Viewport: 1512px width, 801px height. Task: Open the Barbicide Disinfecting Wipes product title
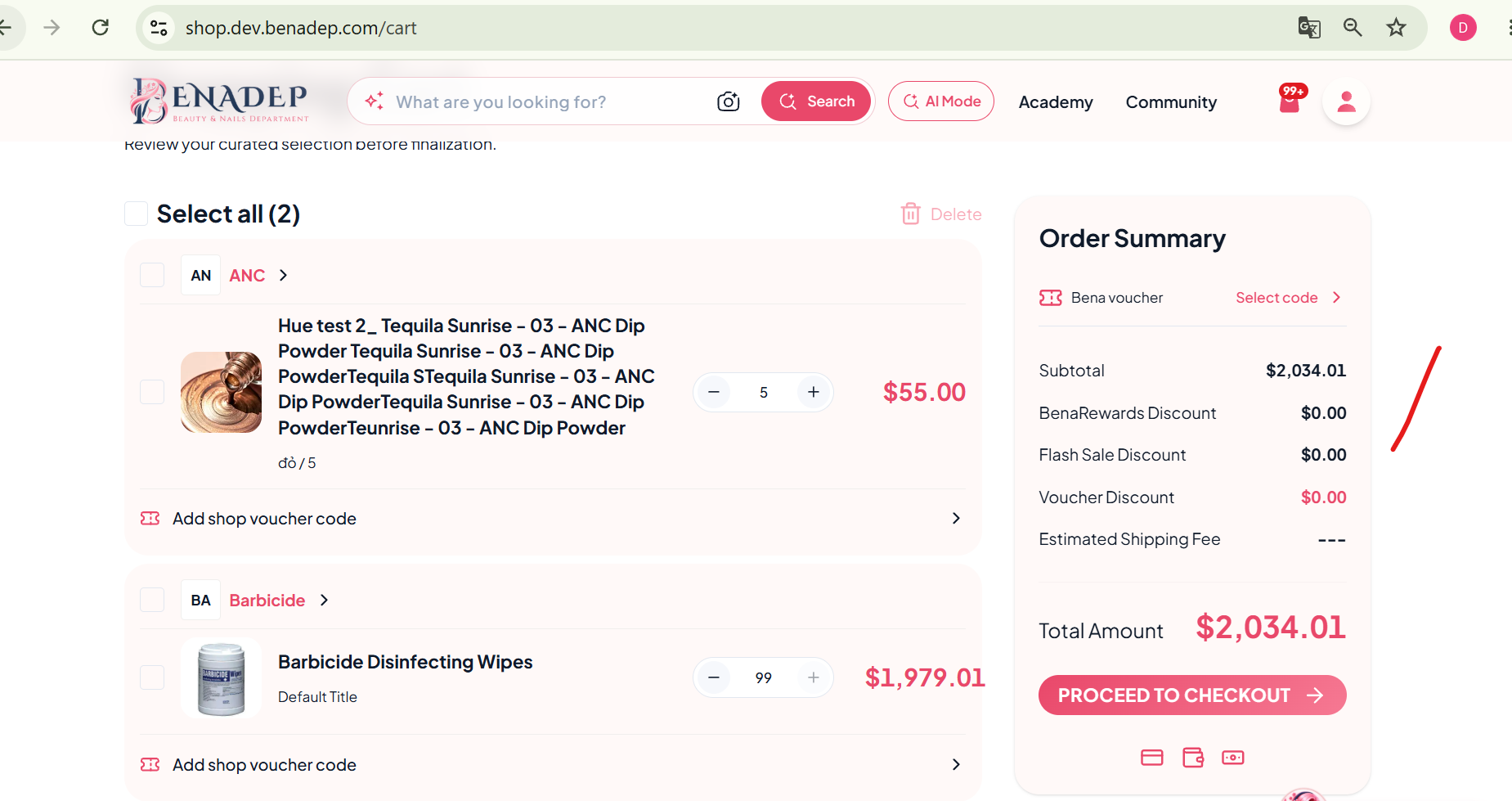point(406,662)
